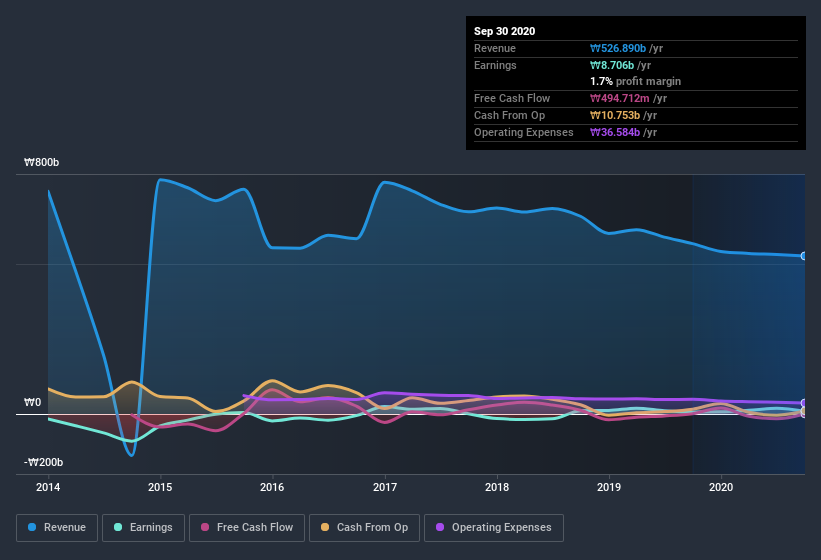This screenshot has height=560, width=821.
Task: Click the 2018 x-axis label
Action: click(497, 487)
